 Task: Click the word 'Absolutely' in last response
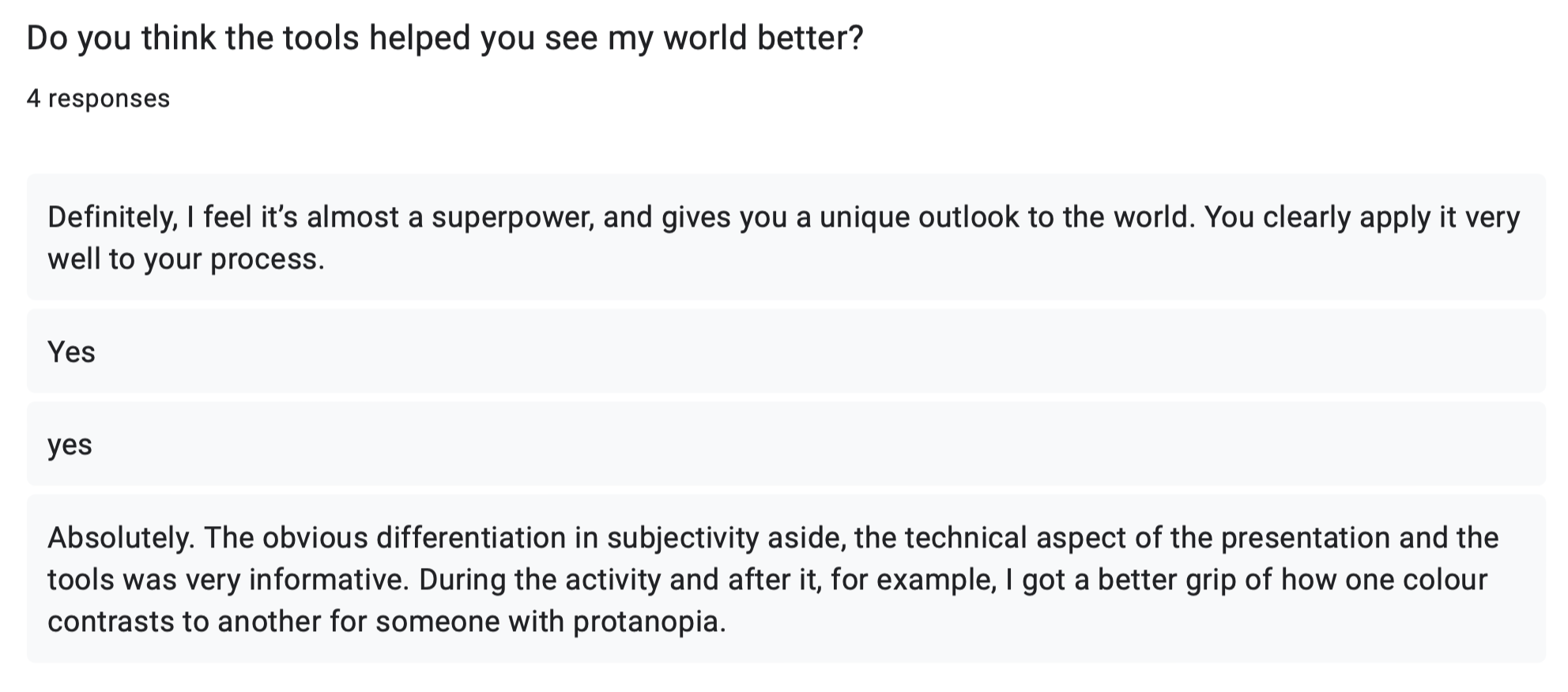[x=119, y=538]
